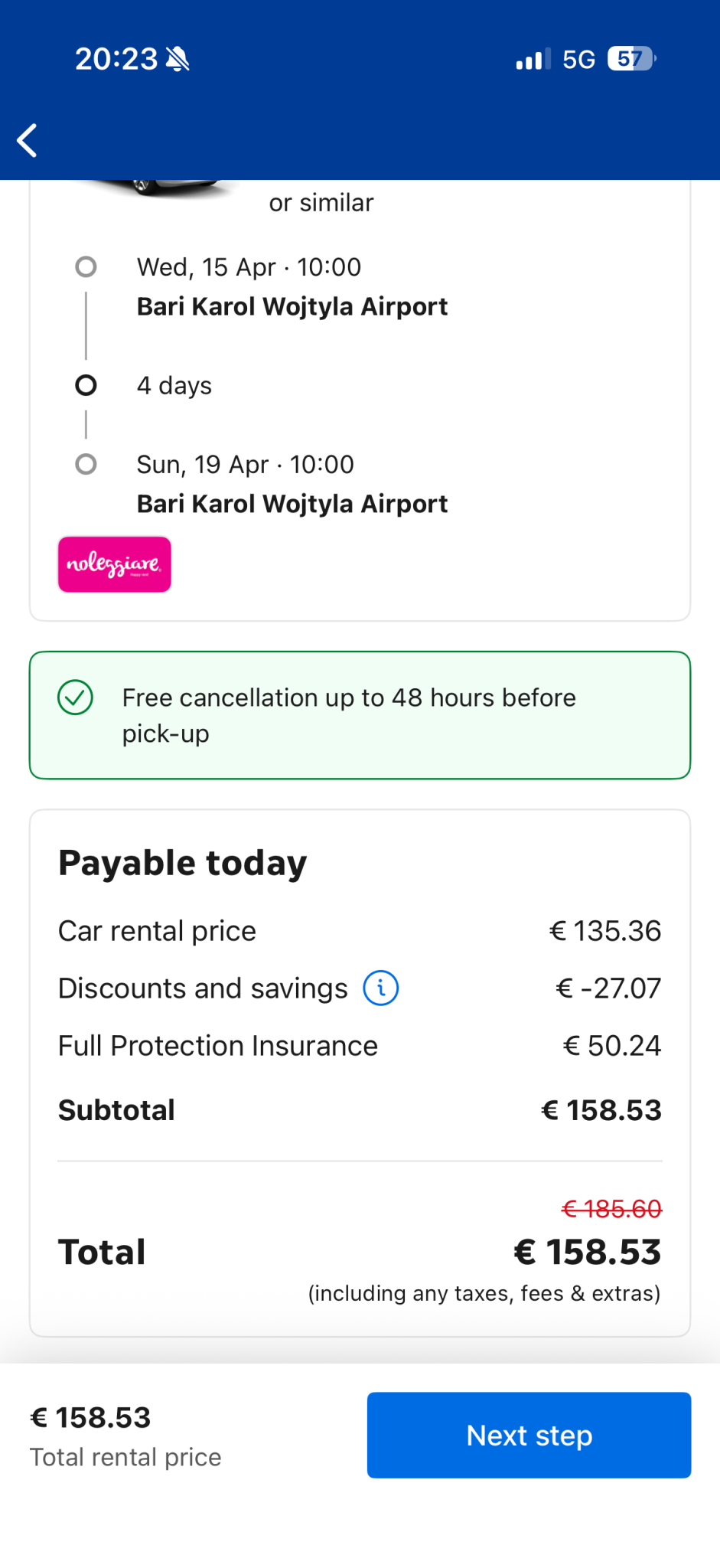
Task: Tap the free cancellation banner text
Action: coord(349,715)
